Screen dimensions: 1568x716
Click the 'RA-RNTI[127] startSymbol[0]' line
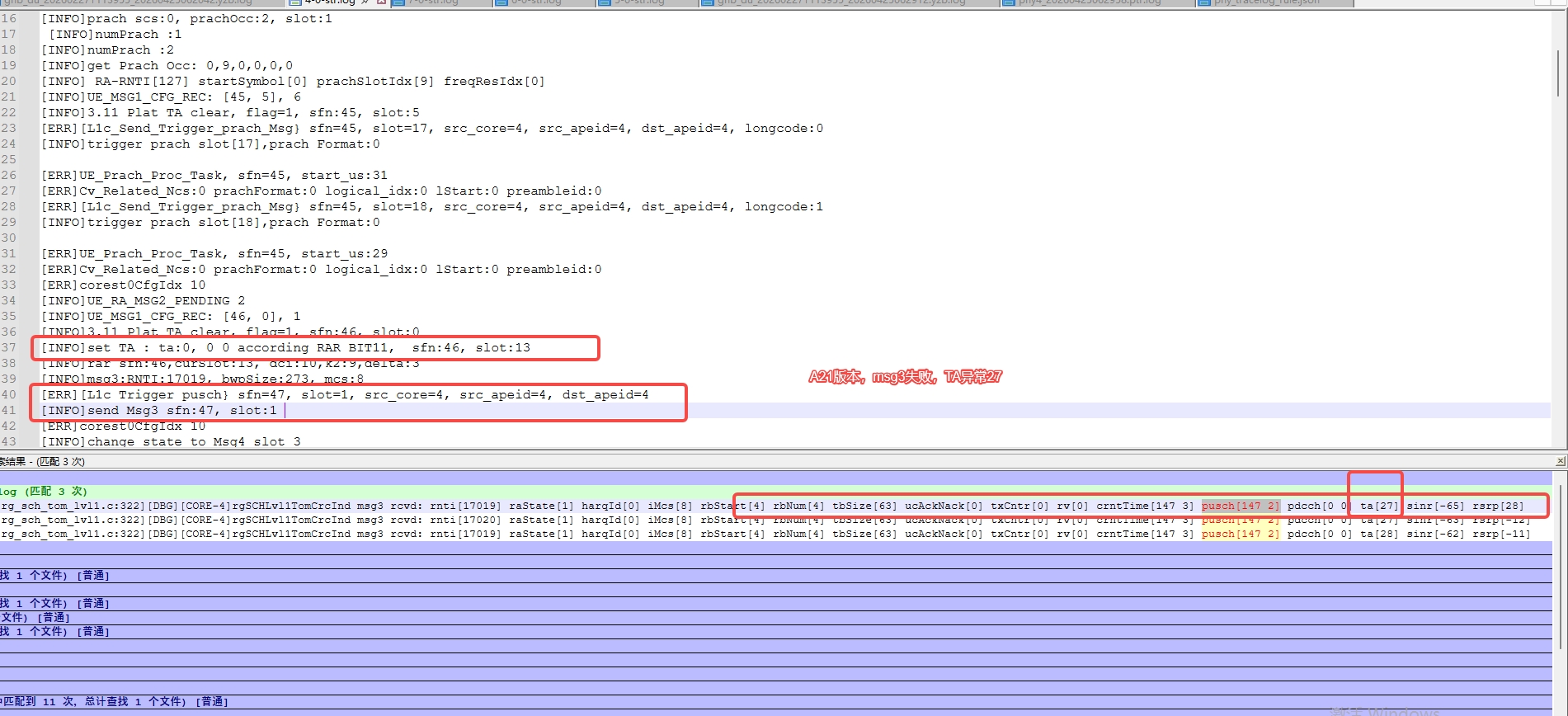click(293, 81)
